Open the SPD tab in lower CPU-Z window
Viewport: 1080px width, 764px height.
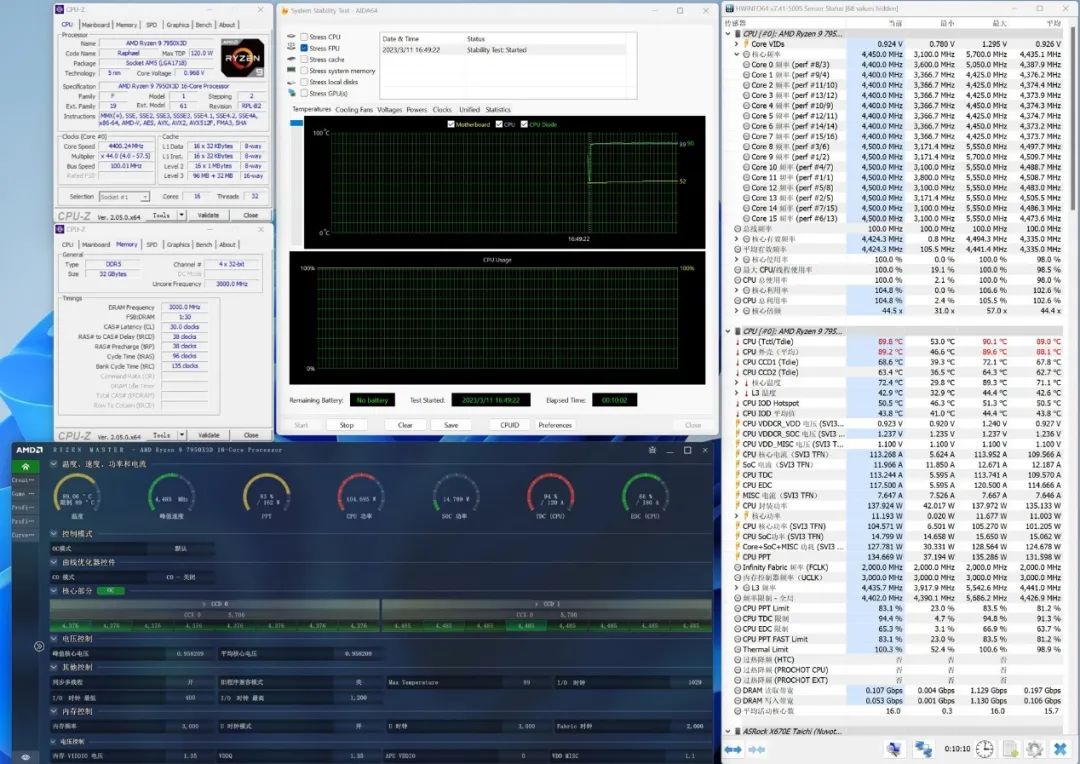(152, 245)
